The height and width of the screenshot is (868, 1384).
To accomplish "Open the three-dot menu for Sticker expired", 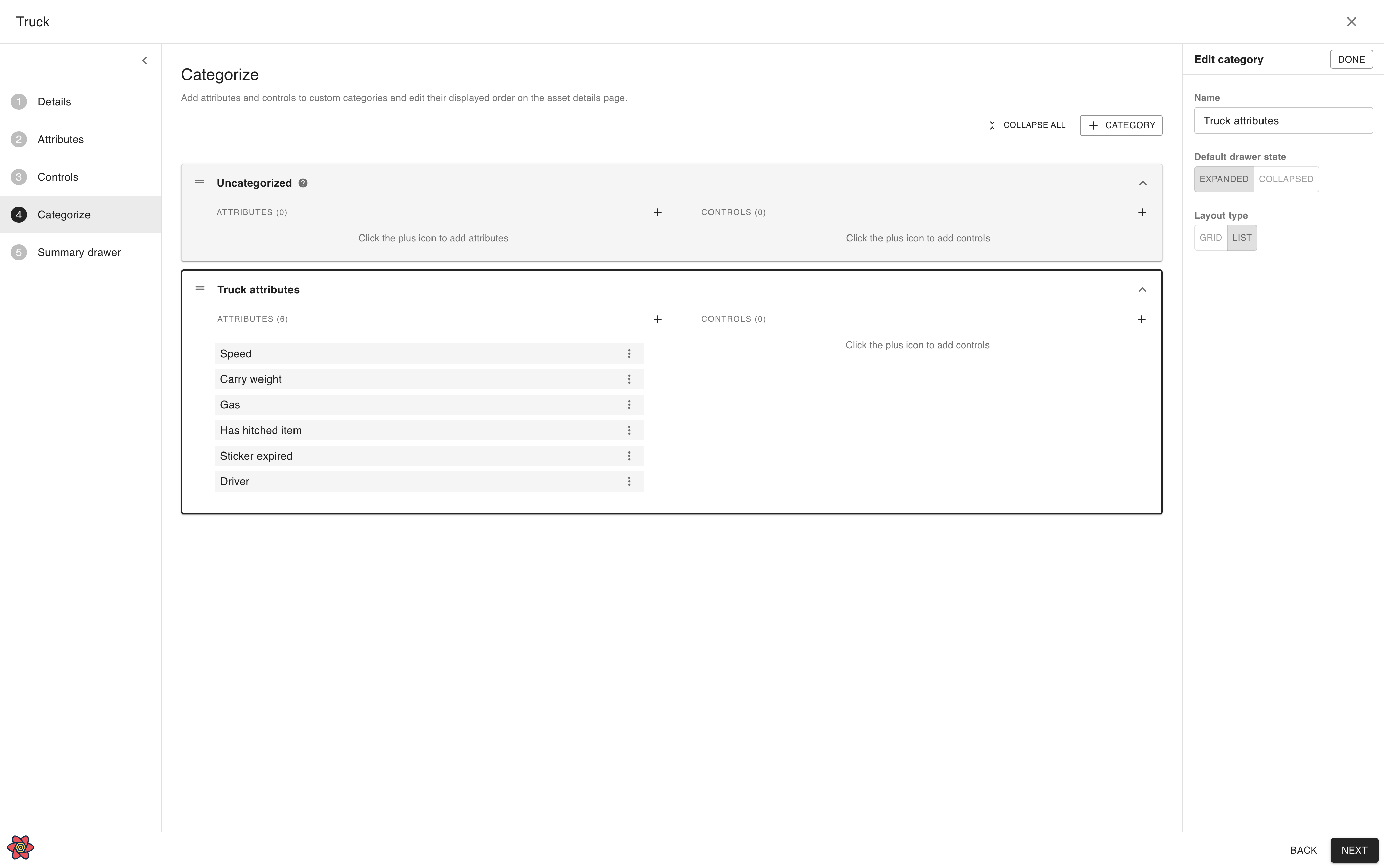I will click(629, 456).
